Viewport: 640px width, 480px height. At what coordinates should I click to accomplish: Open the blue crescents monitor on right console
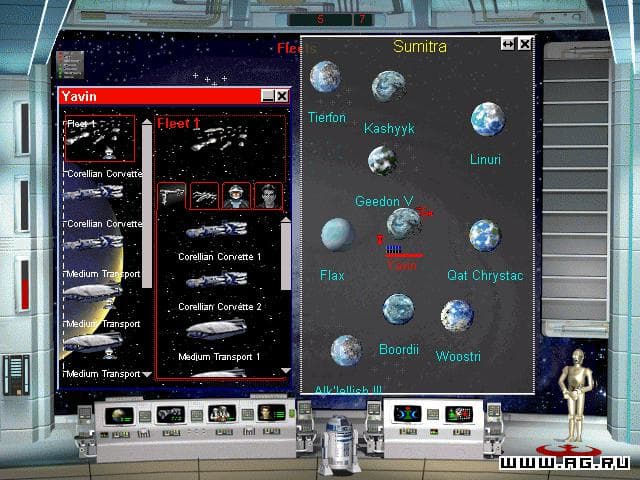[x=407, y=414]
